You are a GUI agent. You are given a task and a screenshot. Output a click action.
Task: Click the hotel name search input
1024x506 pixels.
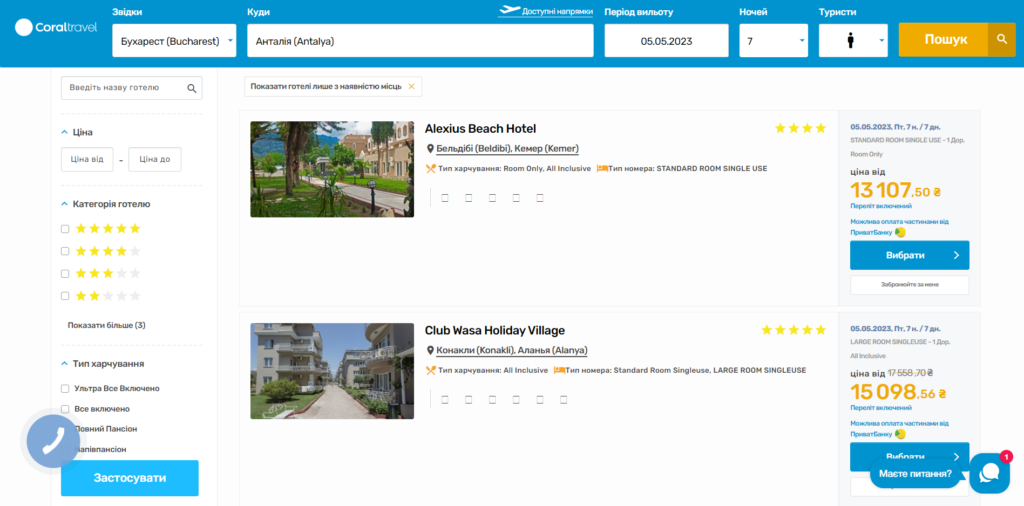pyautogui.click(x=131, y=88)
